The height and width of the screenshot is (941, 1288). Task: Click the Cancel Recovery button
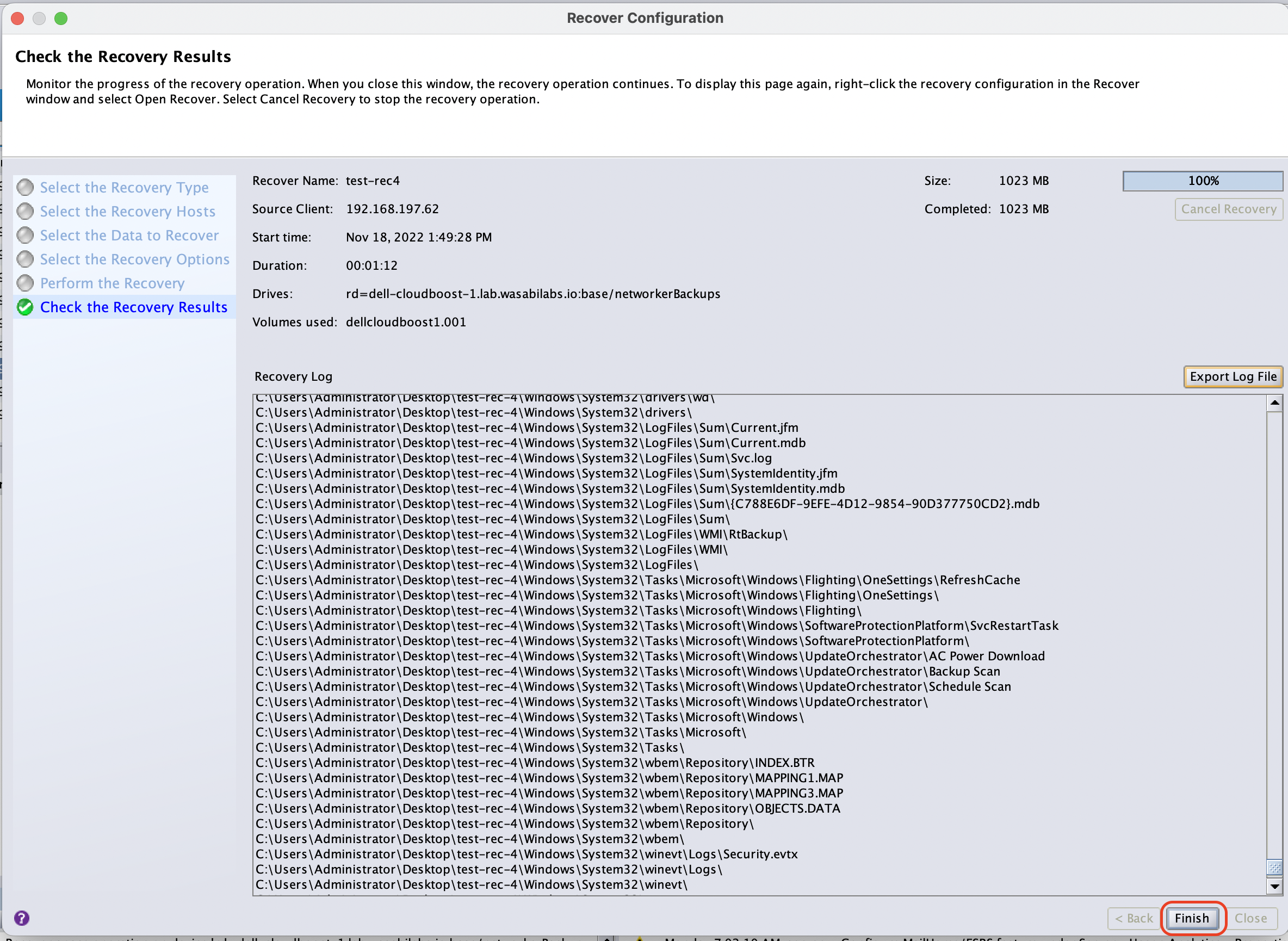(x=1229, y=209)
